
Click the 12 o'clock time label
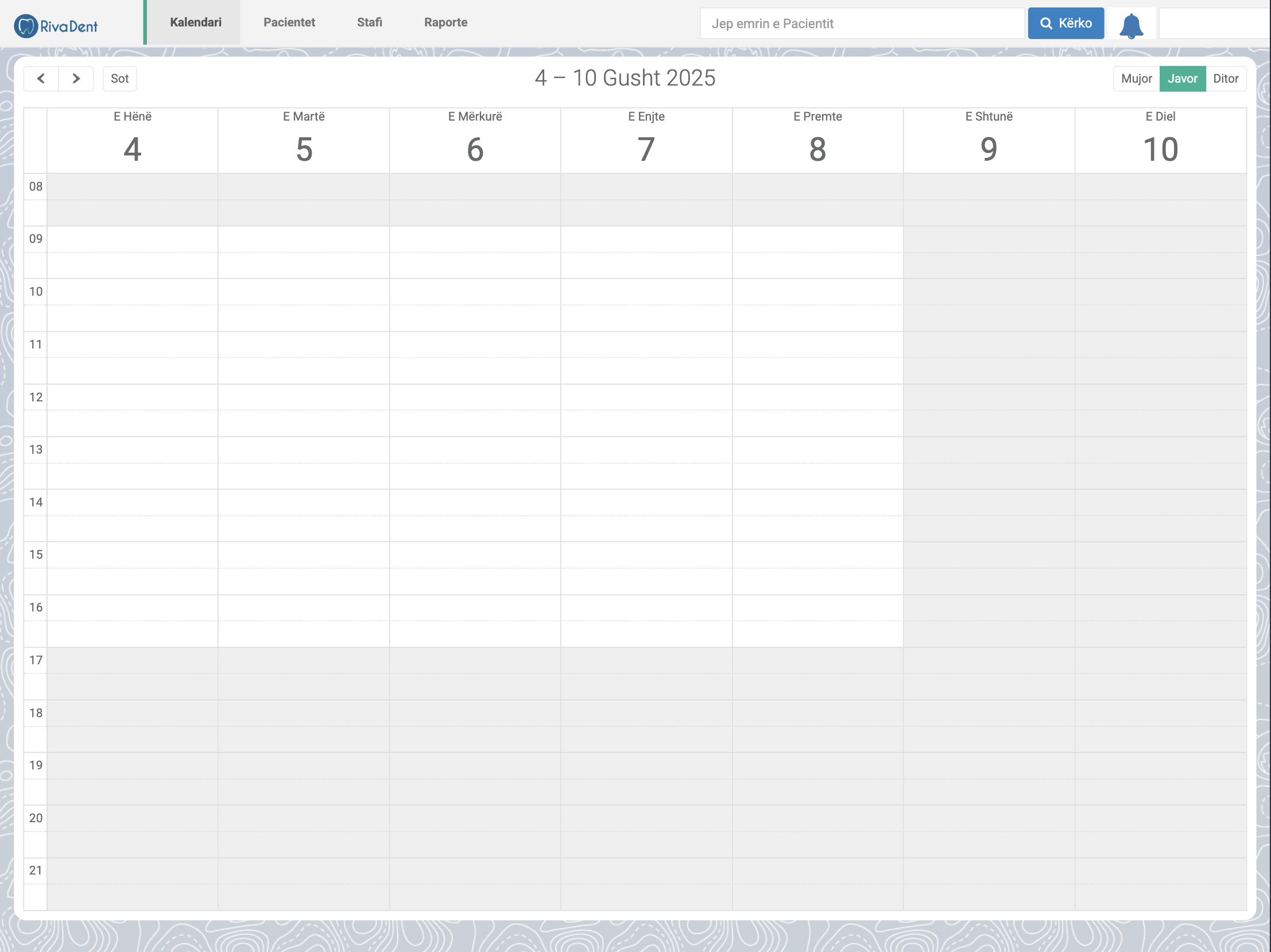(x=35, y=396)
